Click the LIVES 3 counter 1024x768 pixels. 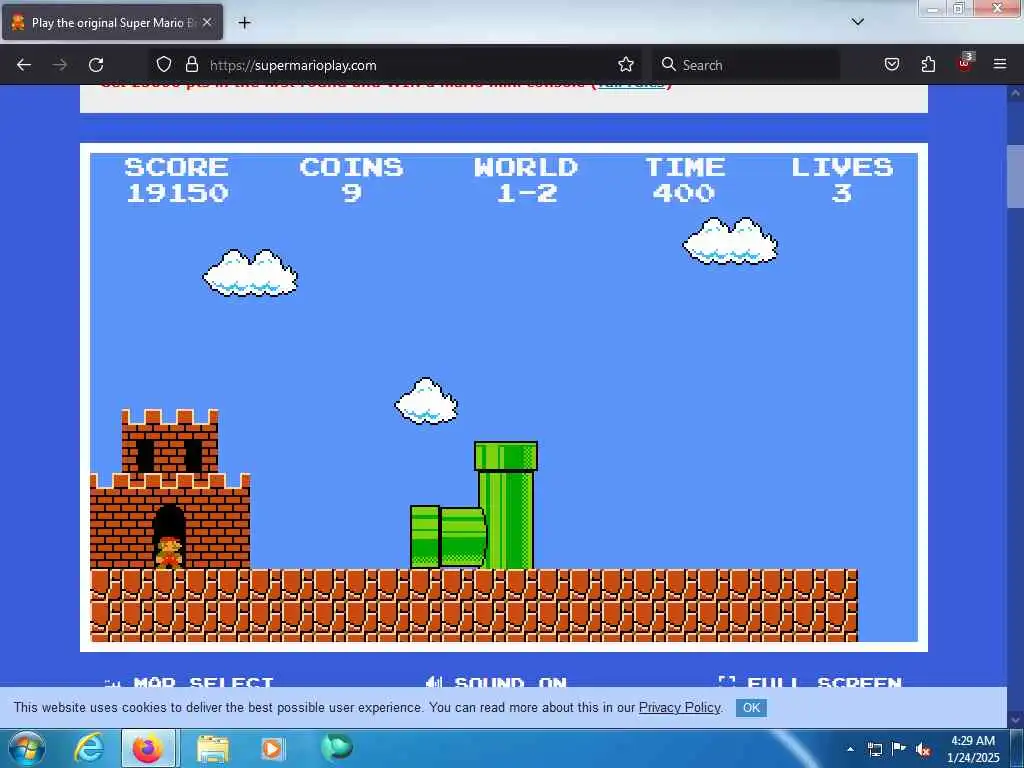point(842,180)
